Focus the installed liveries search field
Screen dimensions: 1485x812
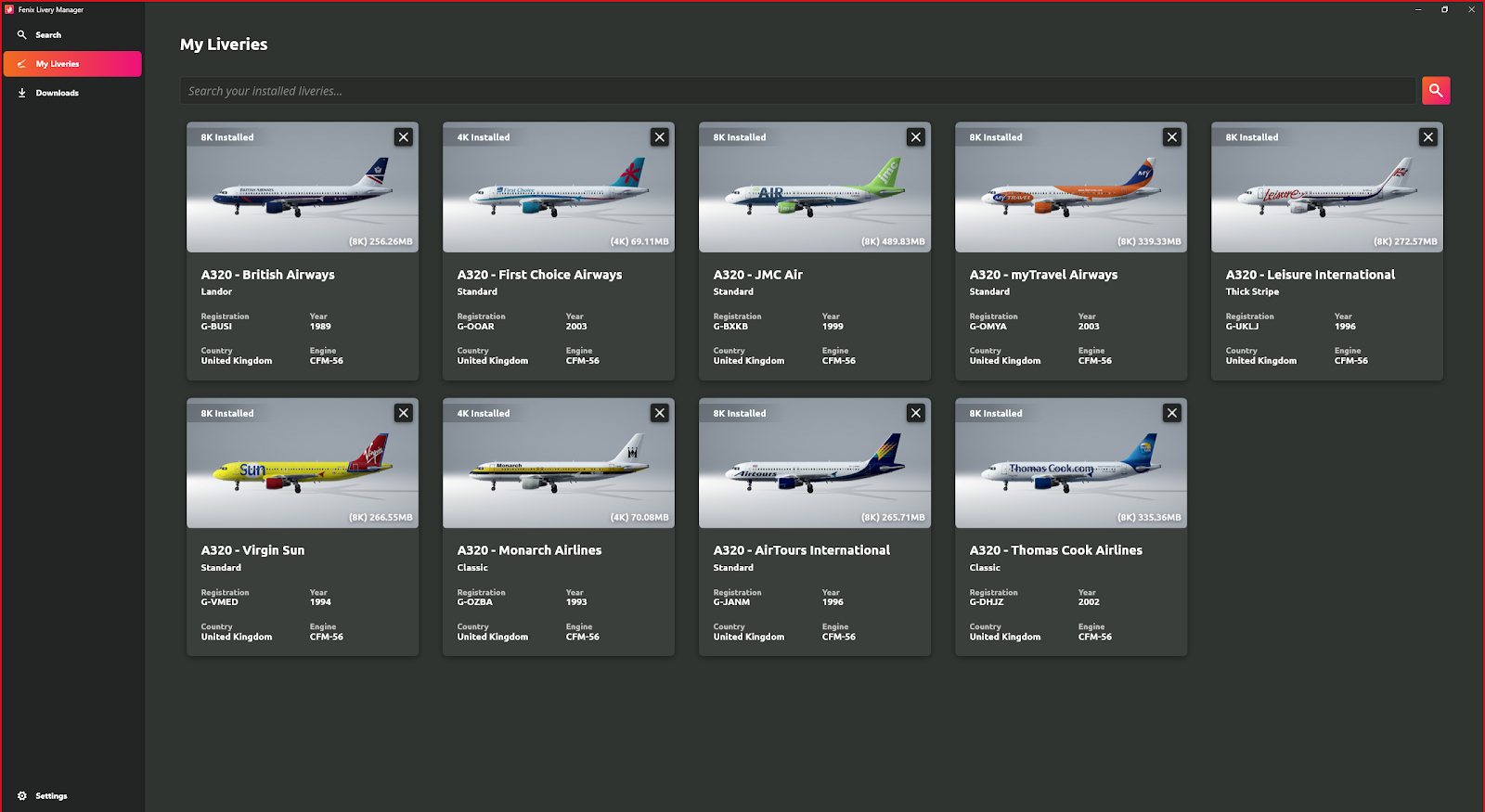pyautogui.click(x=798, y=91)
